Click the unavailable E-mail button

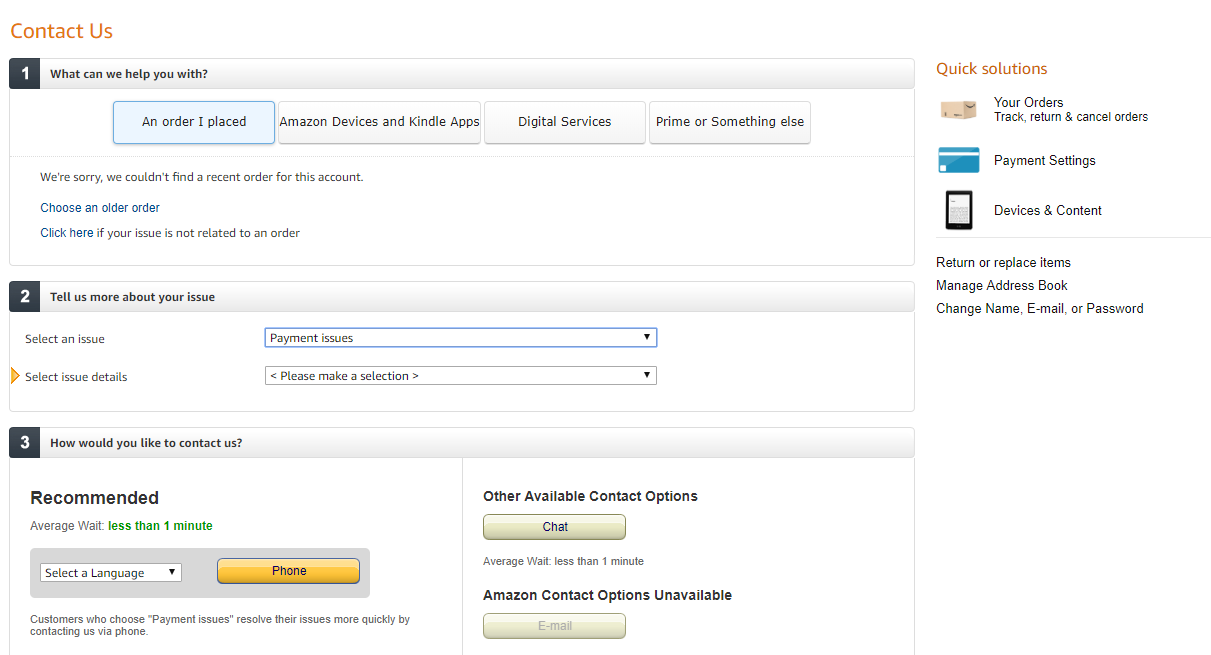pos(555,626)
